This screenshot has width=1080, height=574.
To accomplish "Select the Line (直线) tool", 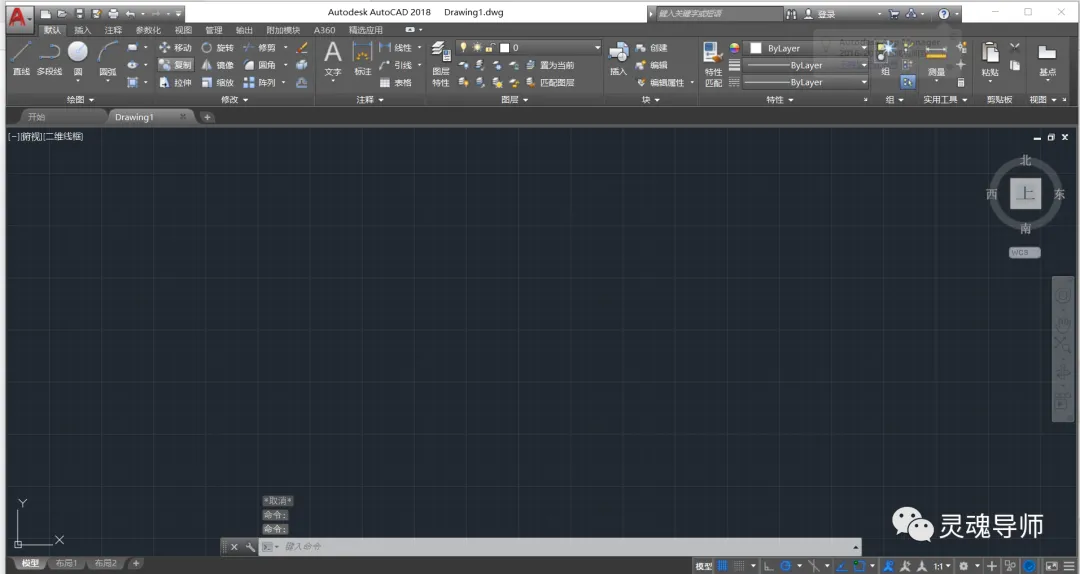I will 21,58.
